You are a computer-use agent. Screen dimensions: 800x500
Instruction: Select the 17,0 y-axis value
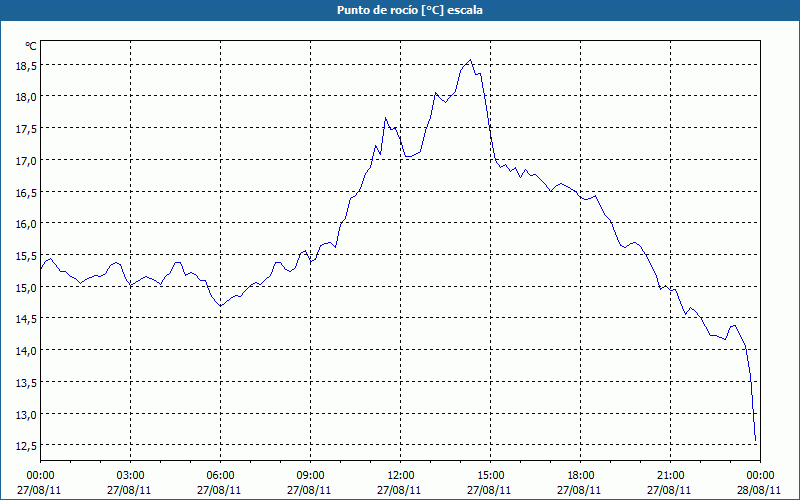pyautogui.click(x=27, y=161)
